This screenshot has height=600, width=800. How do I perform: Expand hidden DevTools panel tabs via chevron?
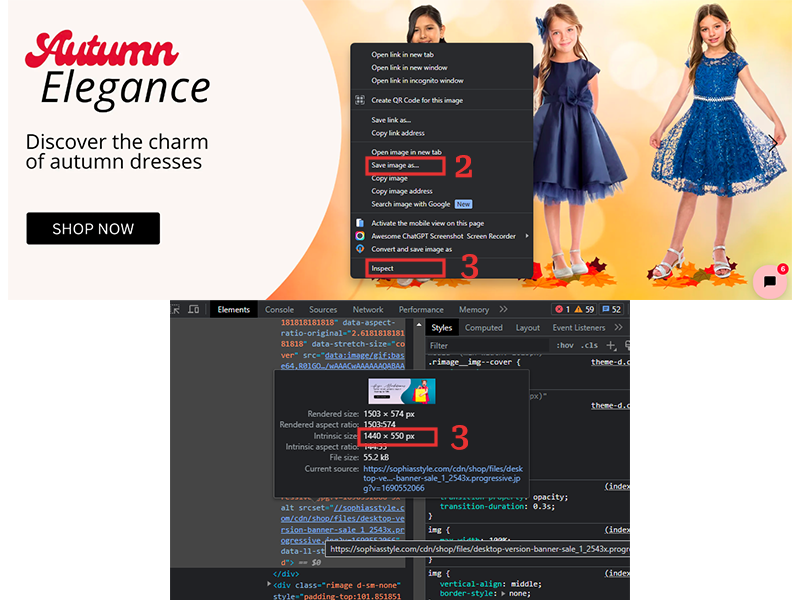[x=502, y=309]
